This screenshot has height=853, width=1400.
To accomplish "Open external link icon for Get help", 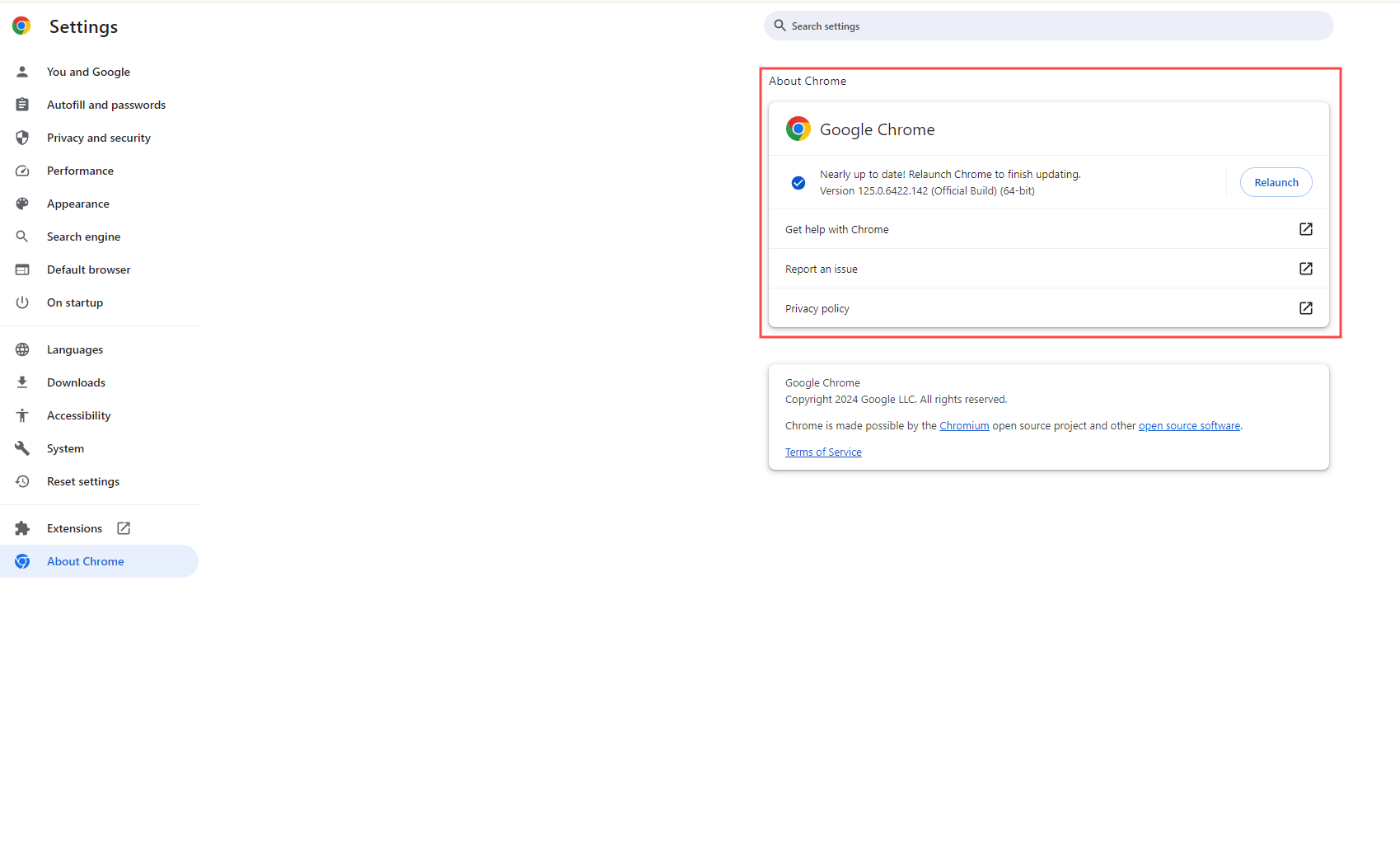I will (1305, 229).
